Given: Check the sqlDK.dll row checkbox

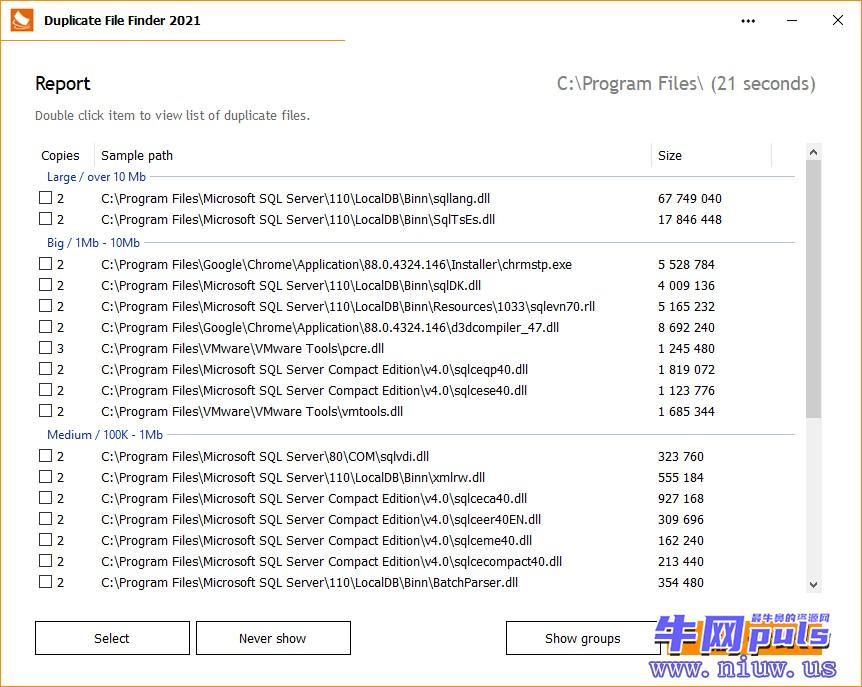Looking at the screenshot, I should click(46, 284).
